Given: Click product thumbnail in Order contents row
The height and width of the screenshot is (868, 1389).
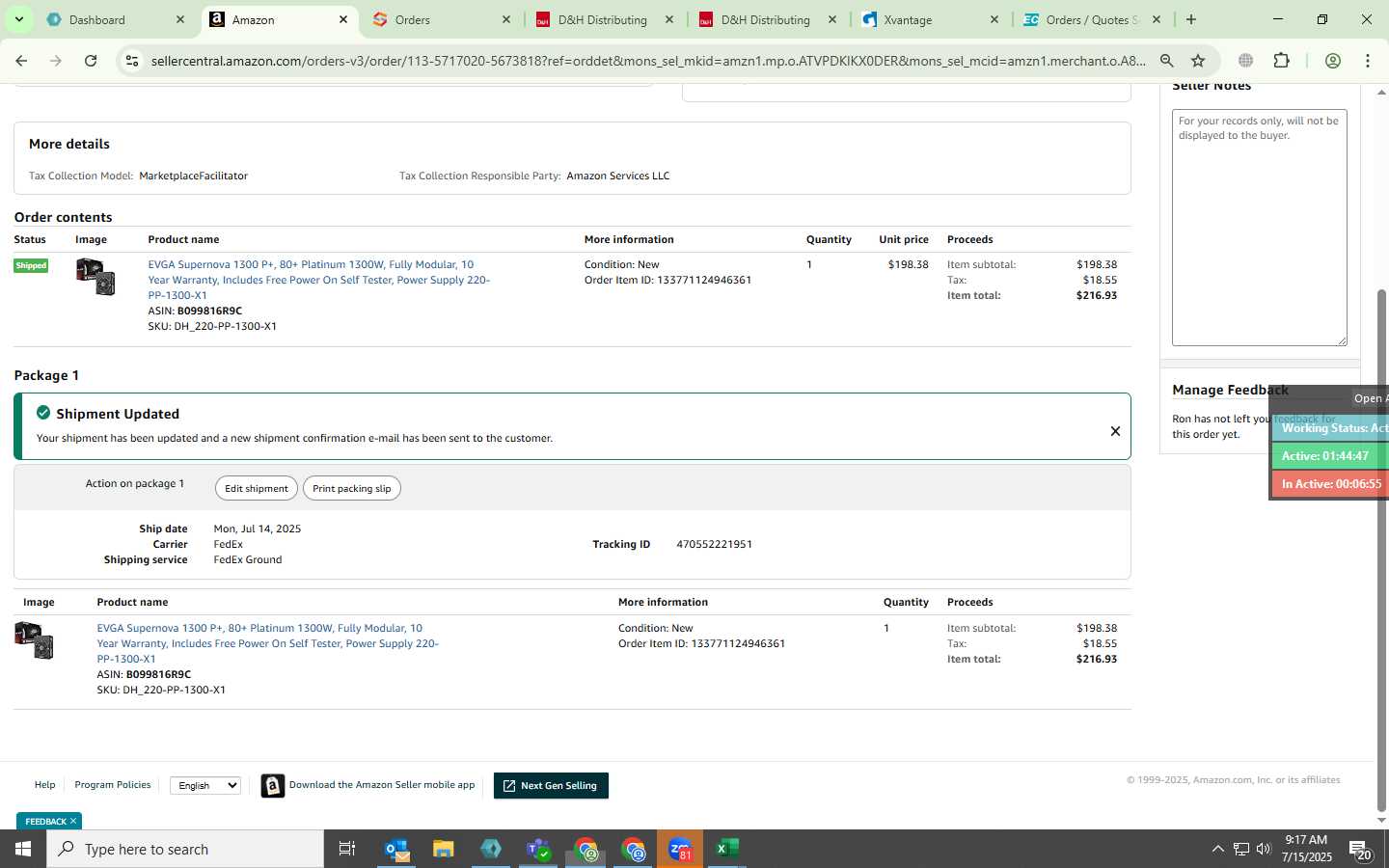Looking at the screenshot, I should 95,276.
